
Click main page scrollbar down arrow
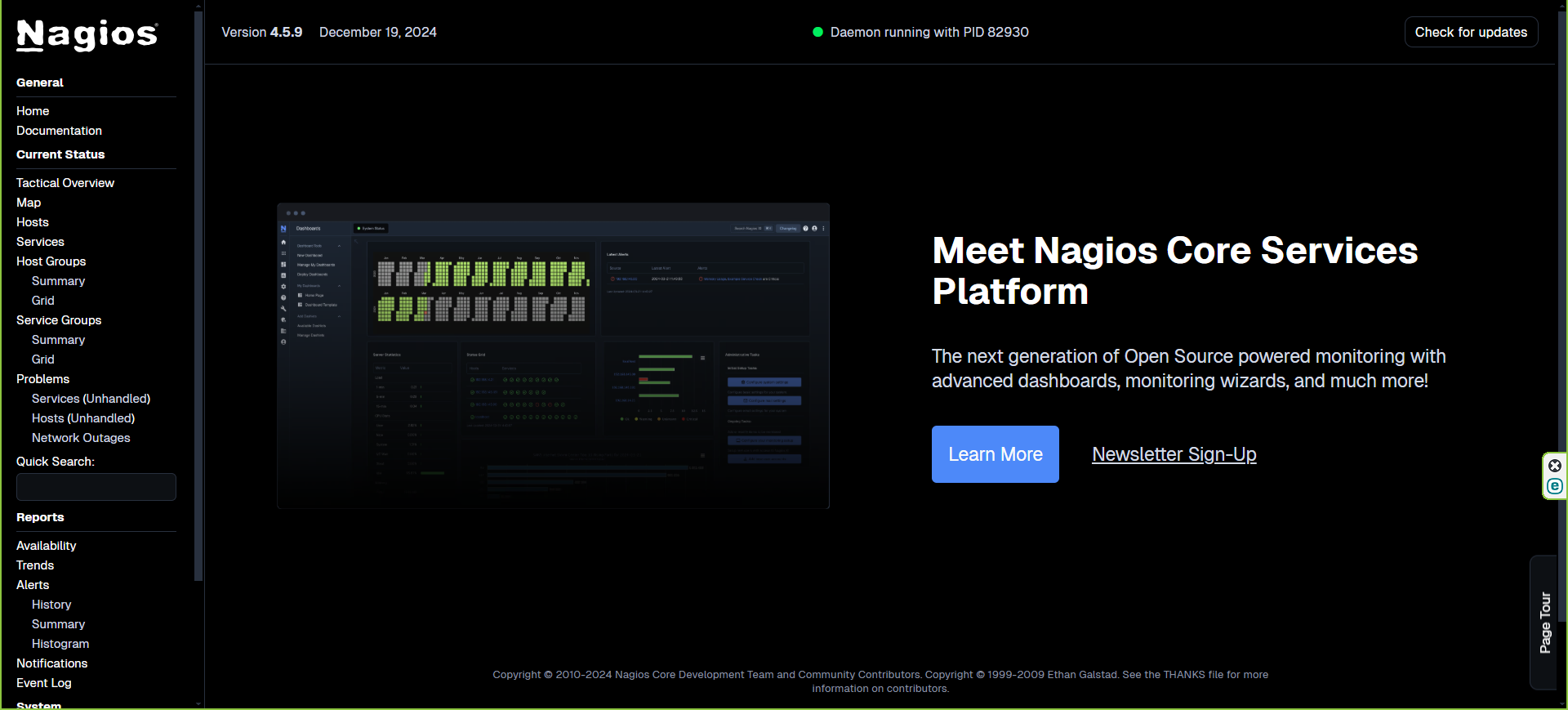(x=1561, y=703)
